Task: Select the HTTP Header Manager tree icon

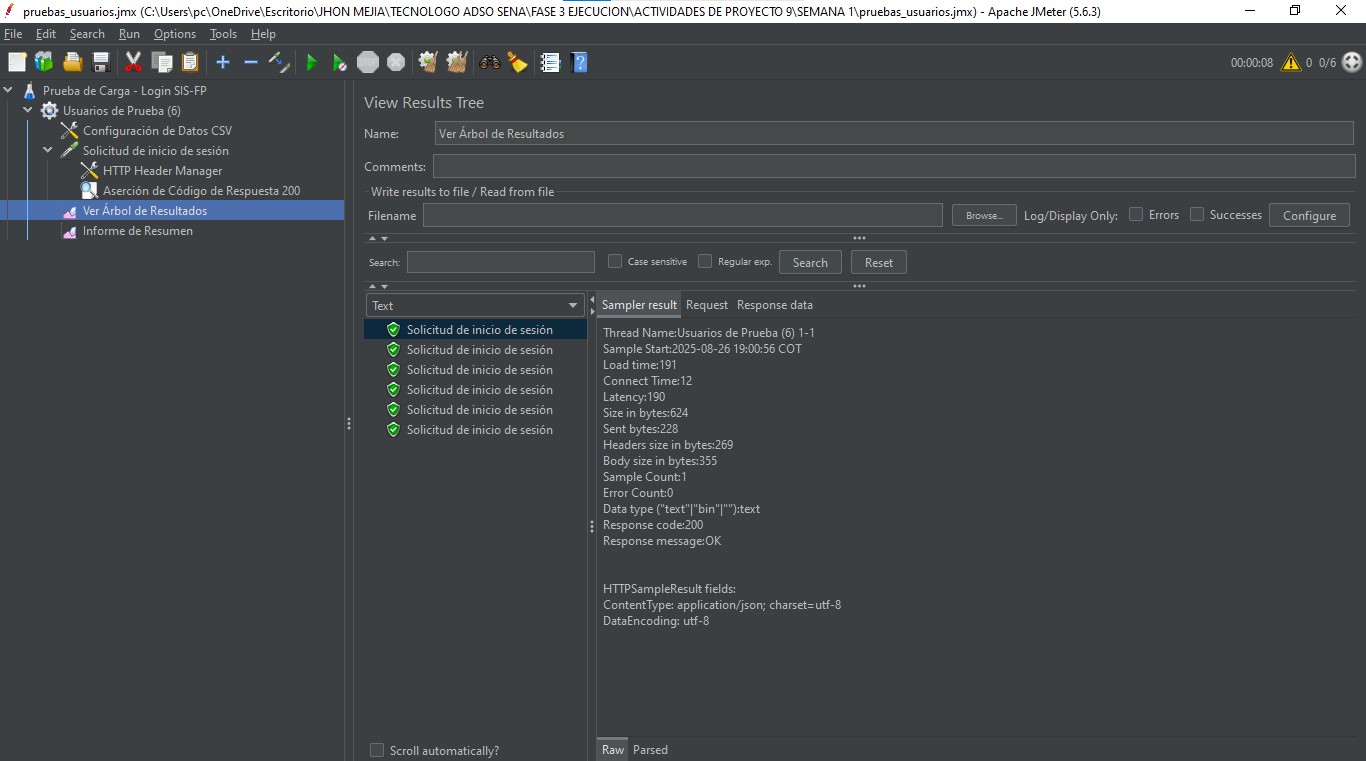Action: click(x=89, y=171)
